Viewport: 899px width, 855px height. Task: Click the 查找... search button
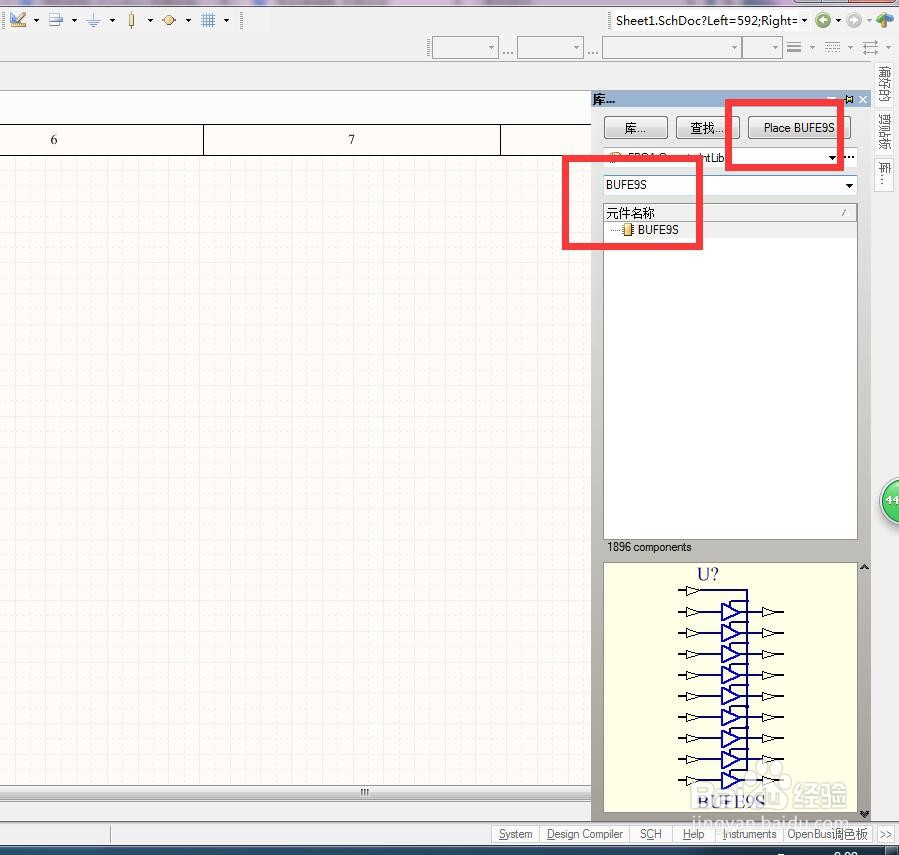tap(707, 128)
